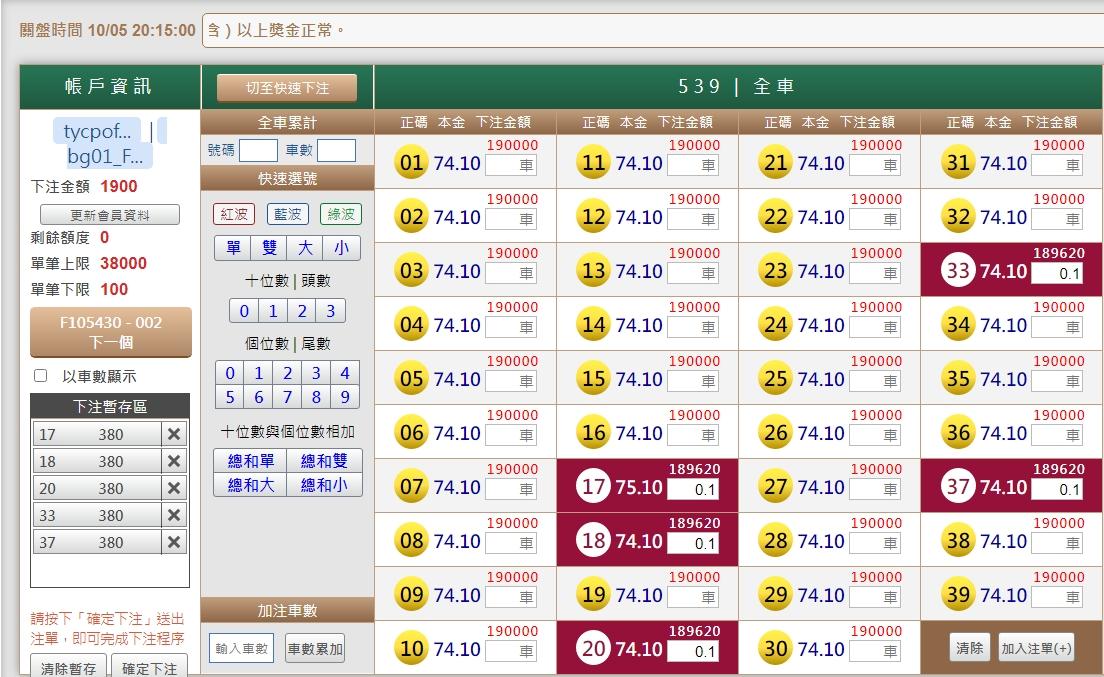Click the 輸入車數 button
This screenshot has width=1104, height=677.
coord(242,648)
